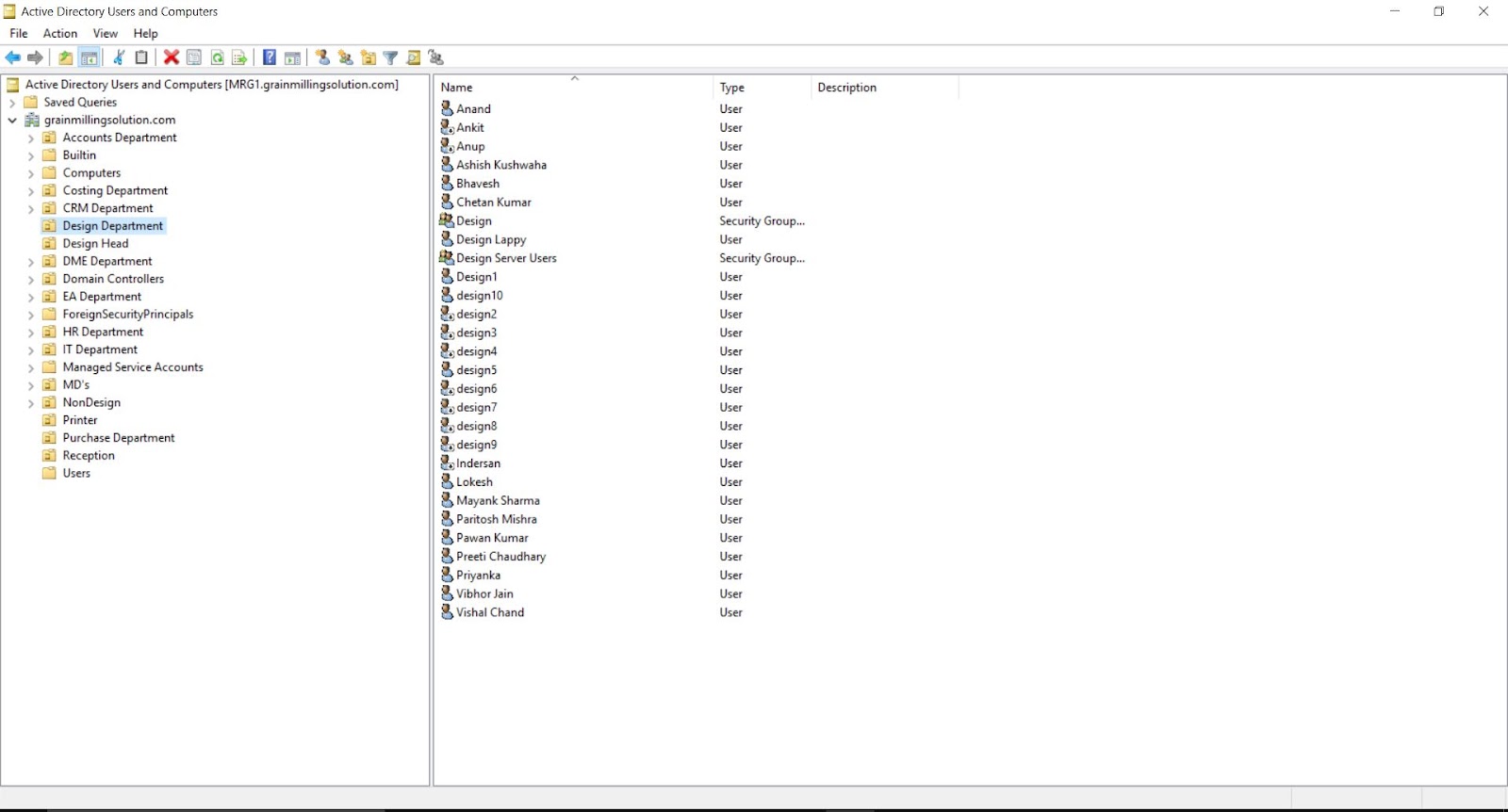Expand the CRM Department OU
Image resolution: width=1508 pixels, height=812 pixels.
coord(31,209)
